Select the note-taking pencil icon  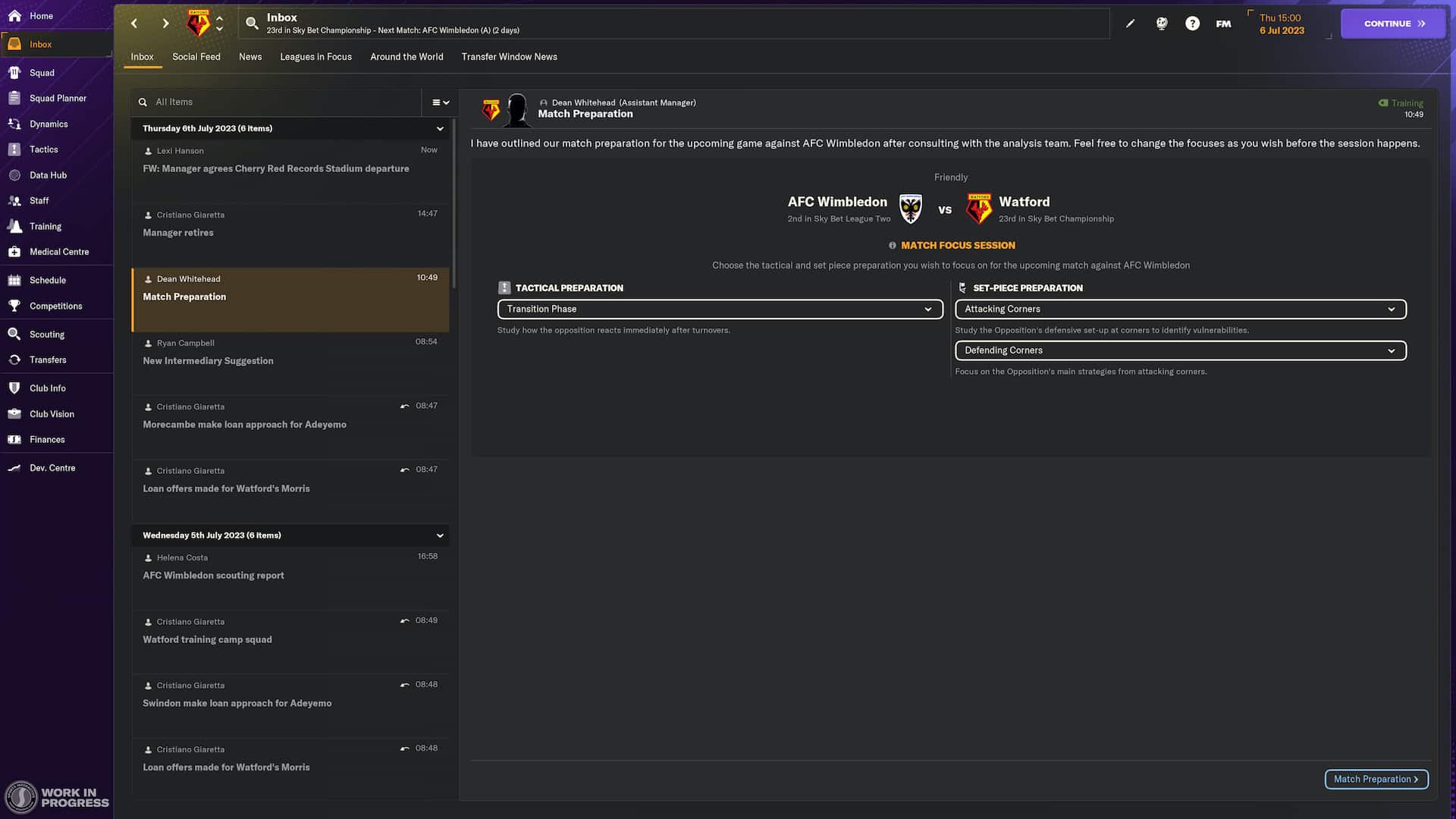point(1130,24)
